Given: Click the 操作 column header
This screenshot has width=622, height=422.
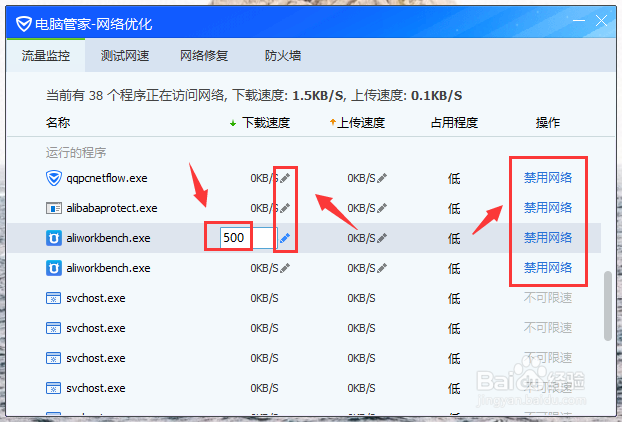Looking at the screenshot, I should (x=548, y=123).
